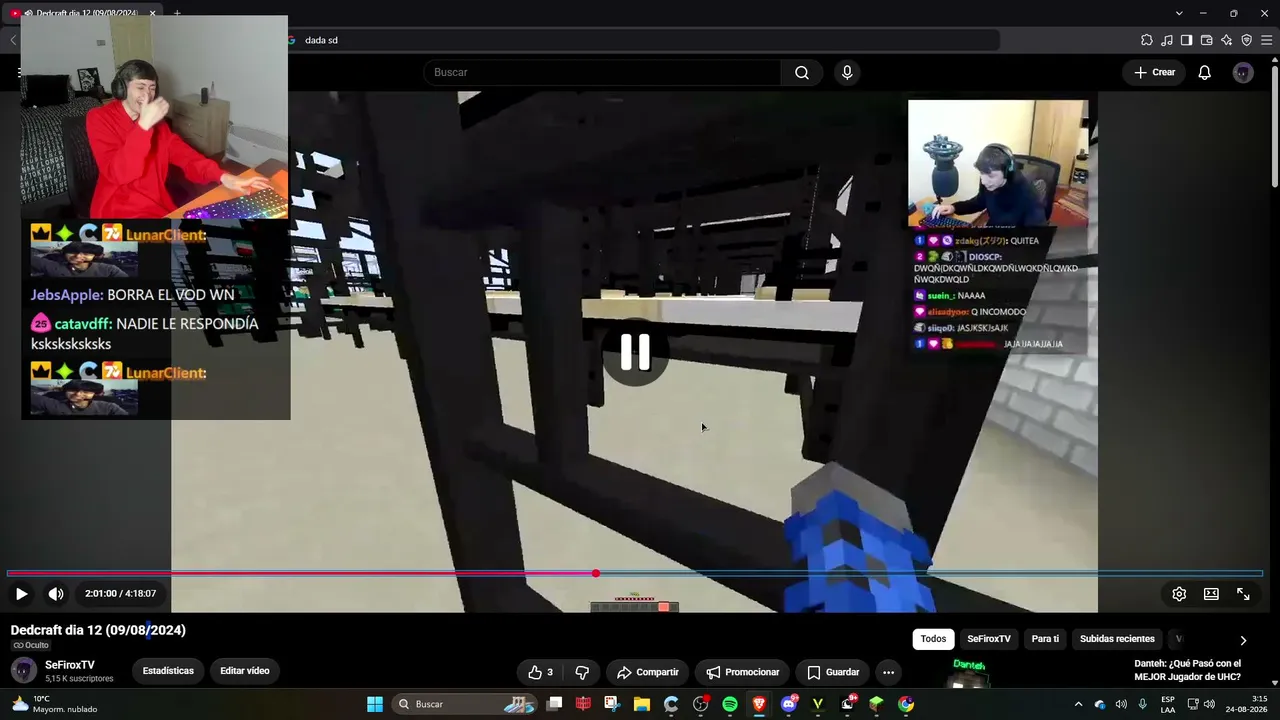Open the Minecraft grass block taskbar icon
Viewport: 1280px width, 720px height.
click(x=876, y=704)
